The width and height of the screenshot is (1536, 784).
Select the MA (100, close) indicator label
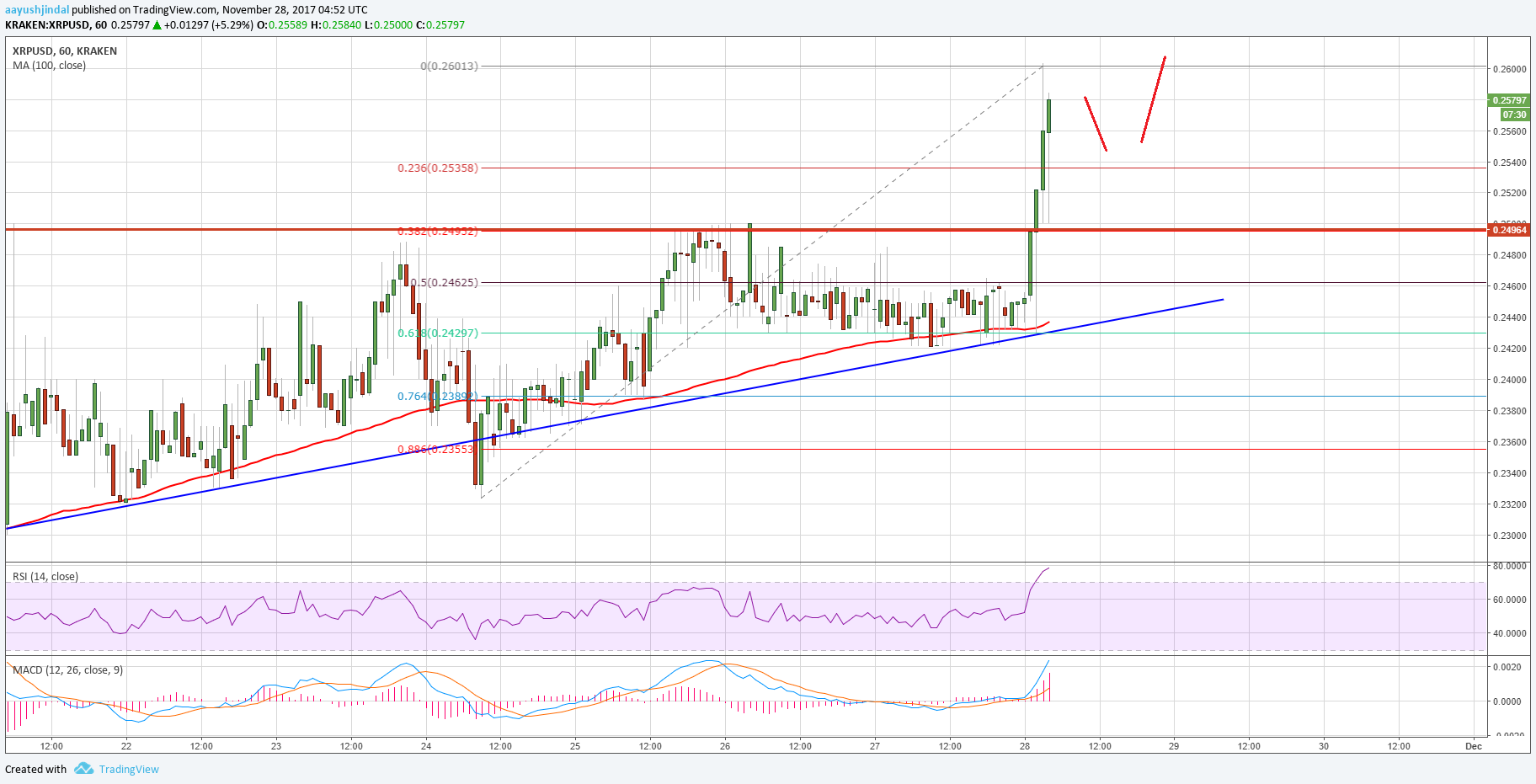point(49,66)
